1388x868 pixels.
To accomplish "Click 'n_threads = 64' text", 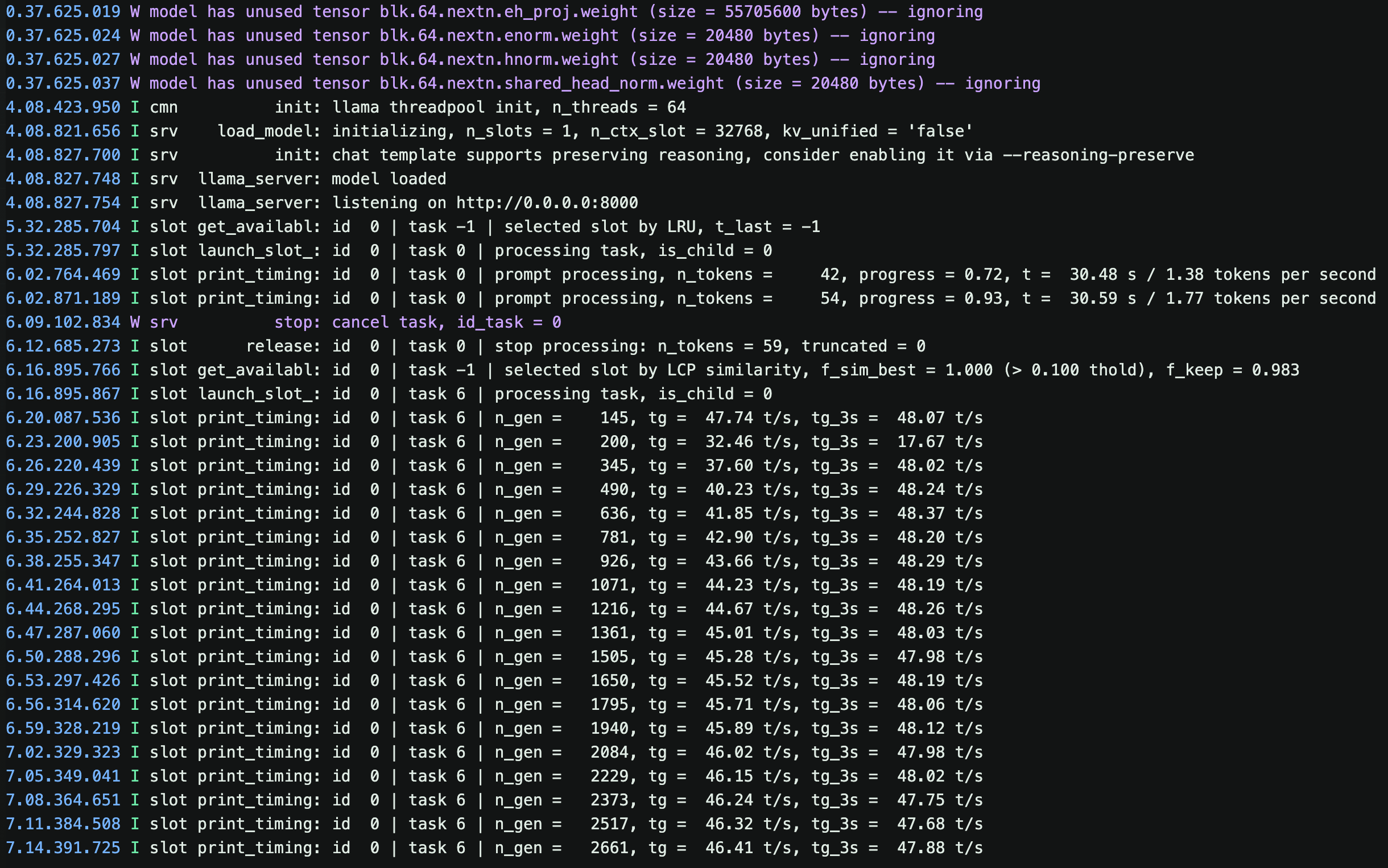I will click(x=619, y=108).
